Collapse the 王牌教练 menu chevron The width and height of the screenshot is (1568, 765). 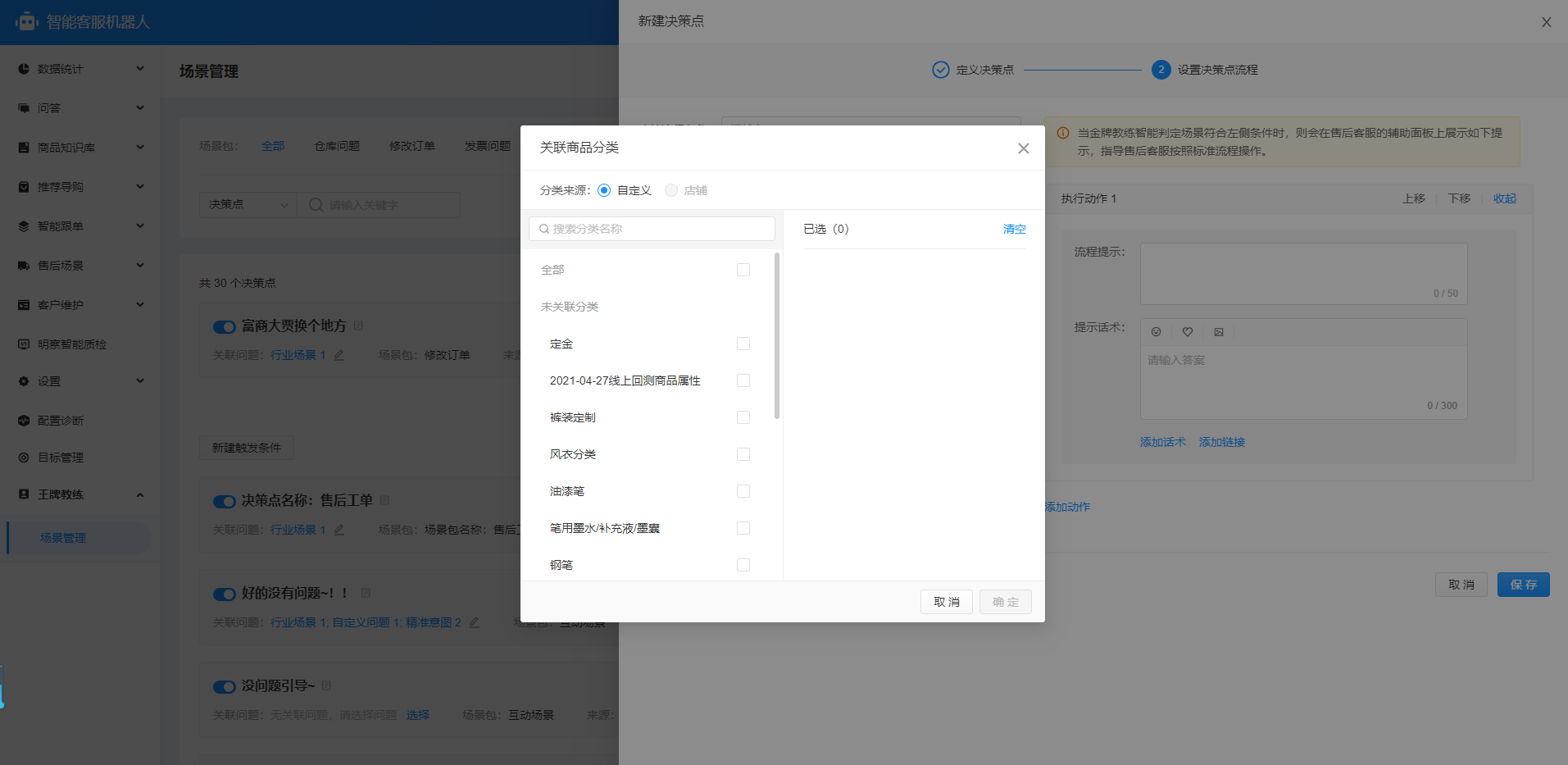(x=140, y=494)
